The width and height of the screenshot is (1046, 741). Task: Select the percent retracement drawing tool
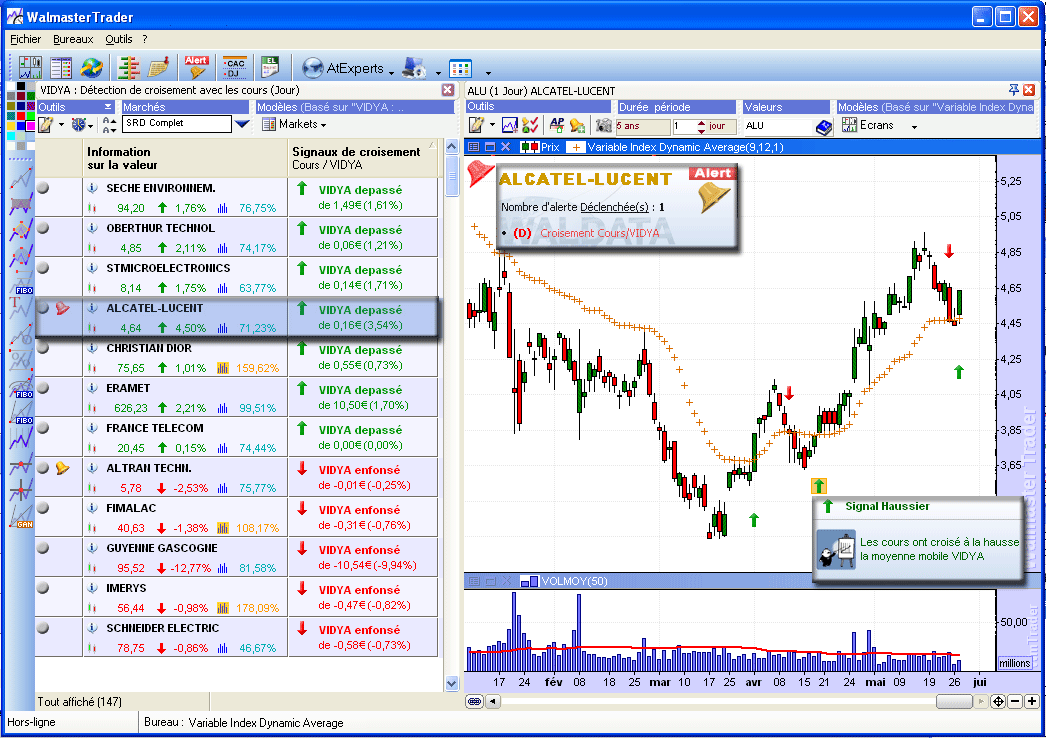[x=21, y=359]
